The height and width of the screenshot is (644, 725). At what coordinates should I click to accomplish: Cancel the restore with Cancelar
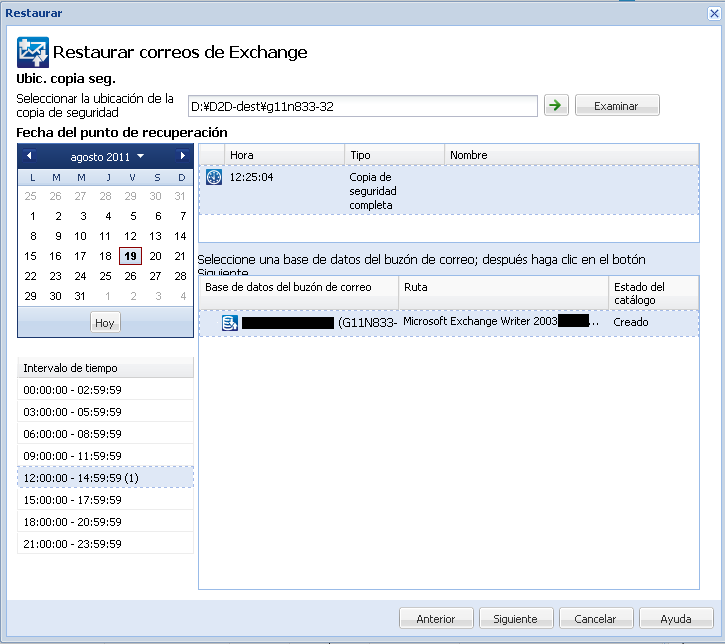(x=595, y=619)
